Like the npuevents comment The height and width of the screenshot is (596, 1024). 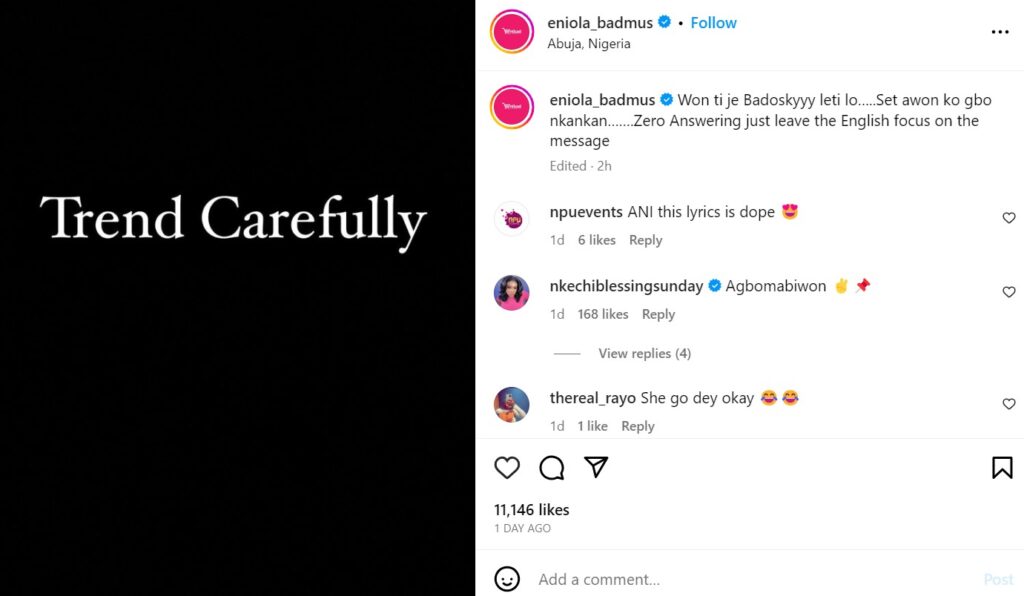click(1008, 218)
